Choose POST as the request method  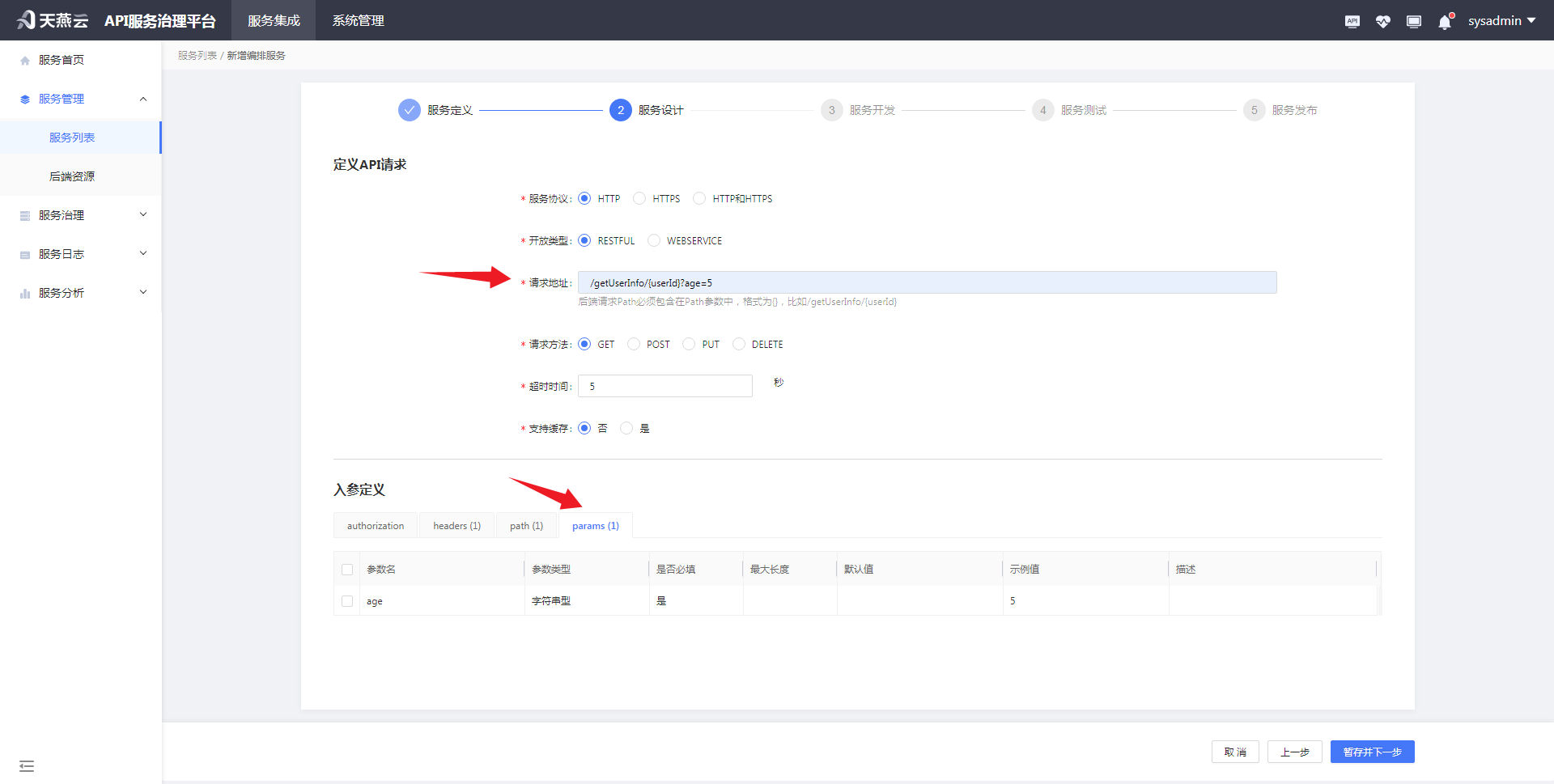(634, 344)
